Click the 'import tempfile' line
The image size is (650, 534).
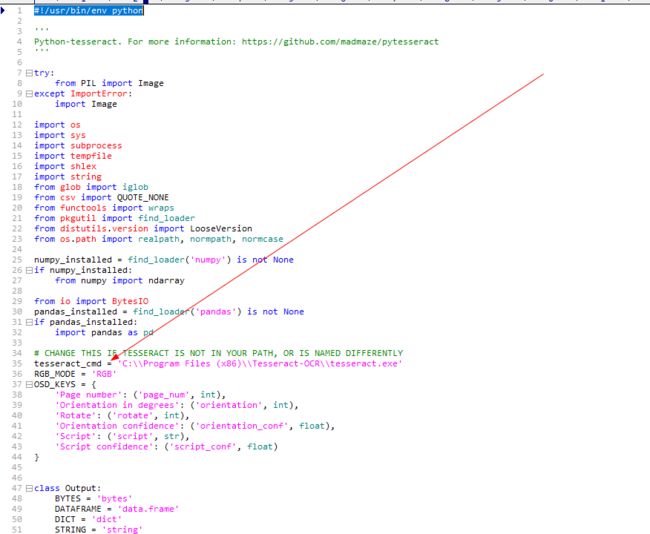click(73, 156)
